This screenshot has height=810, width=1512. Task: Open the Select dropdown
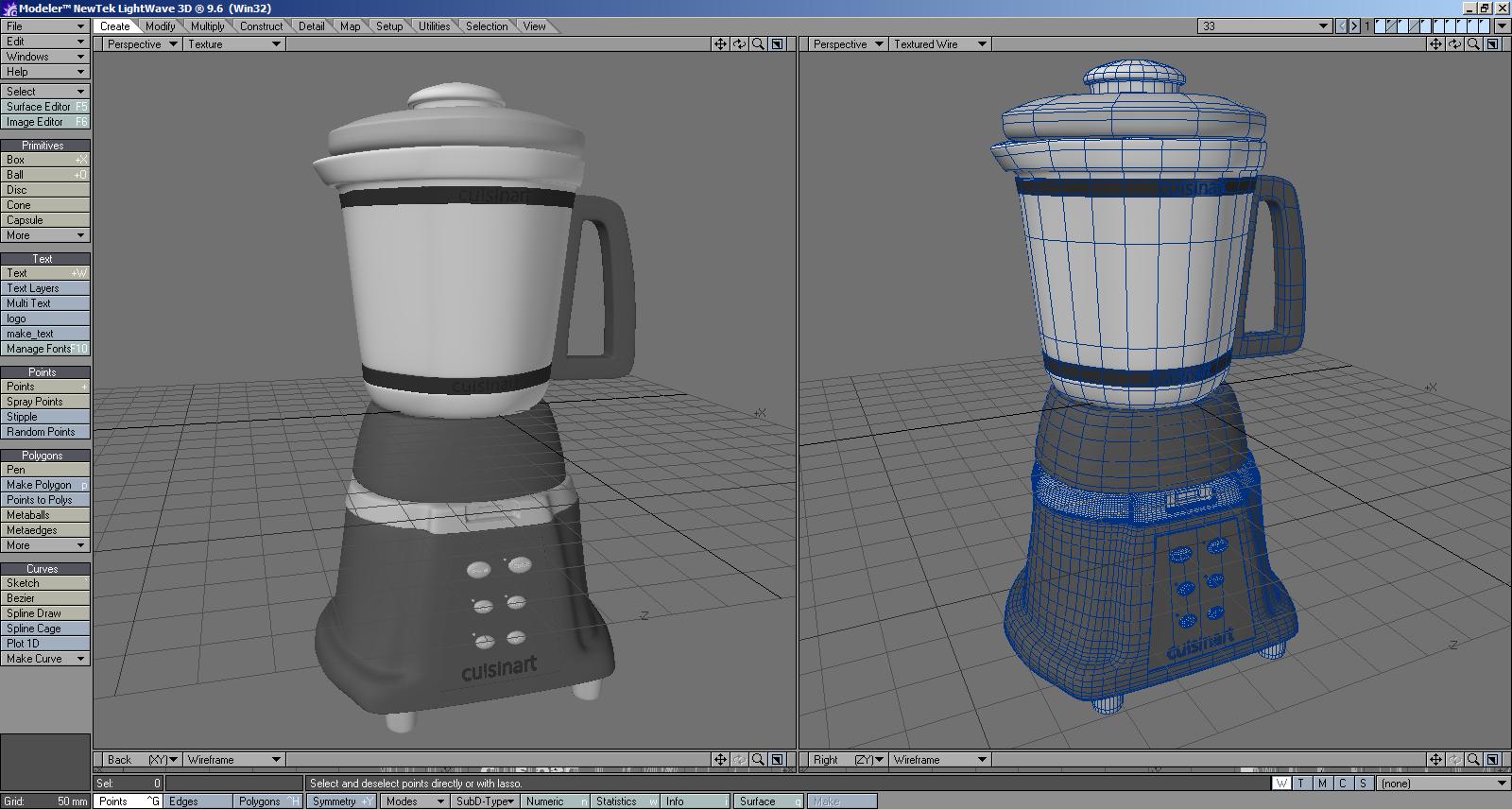[45, 92]
